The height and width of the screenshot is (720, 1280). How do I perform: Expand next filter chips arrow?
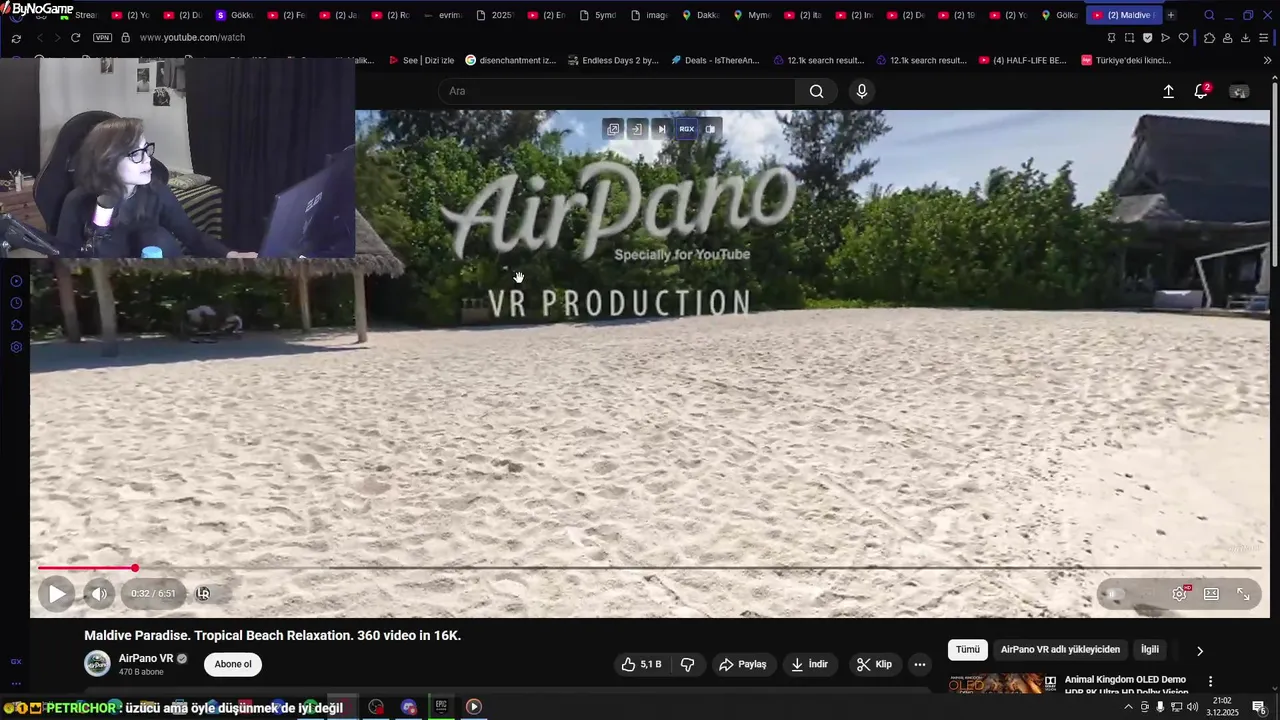coord(1200,651)
